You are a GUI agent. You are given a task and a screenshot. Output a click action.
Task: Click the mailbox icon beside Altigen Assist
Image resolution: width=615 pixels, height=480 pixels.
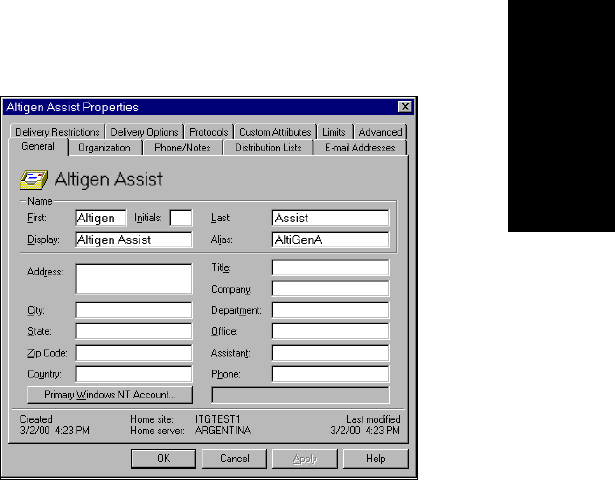coord(34,180)
